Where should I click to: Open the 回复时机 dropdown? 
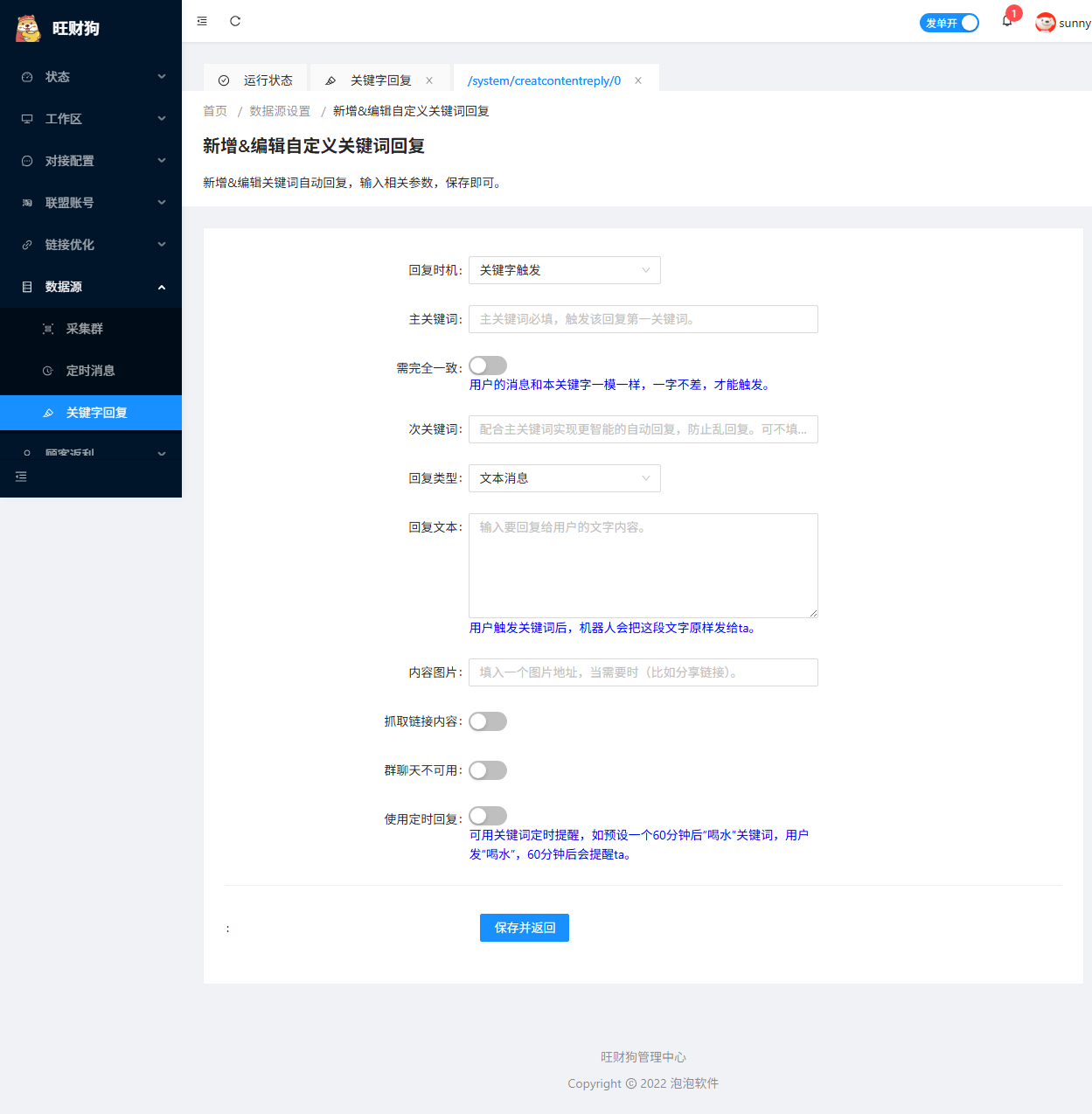565,270
